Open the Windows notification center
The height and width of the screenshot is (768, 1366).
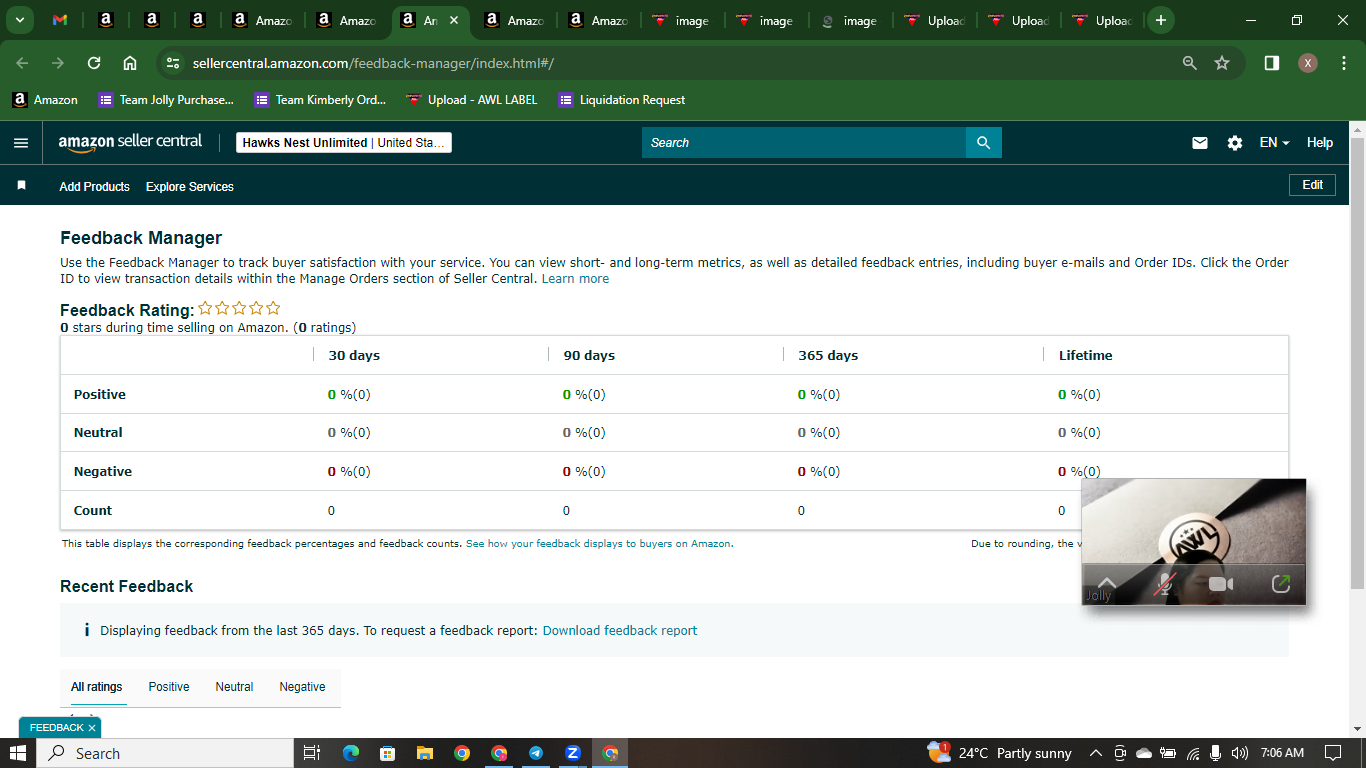[x=1333, y=753]
